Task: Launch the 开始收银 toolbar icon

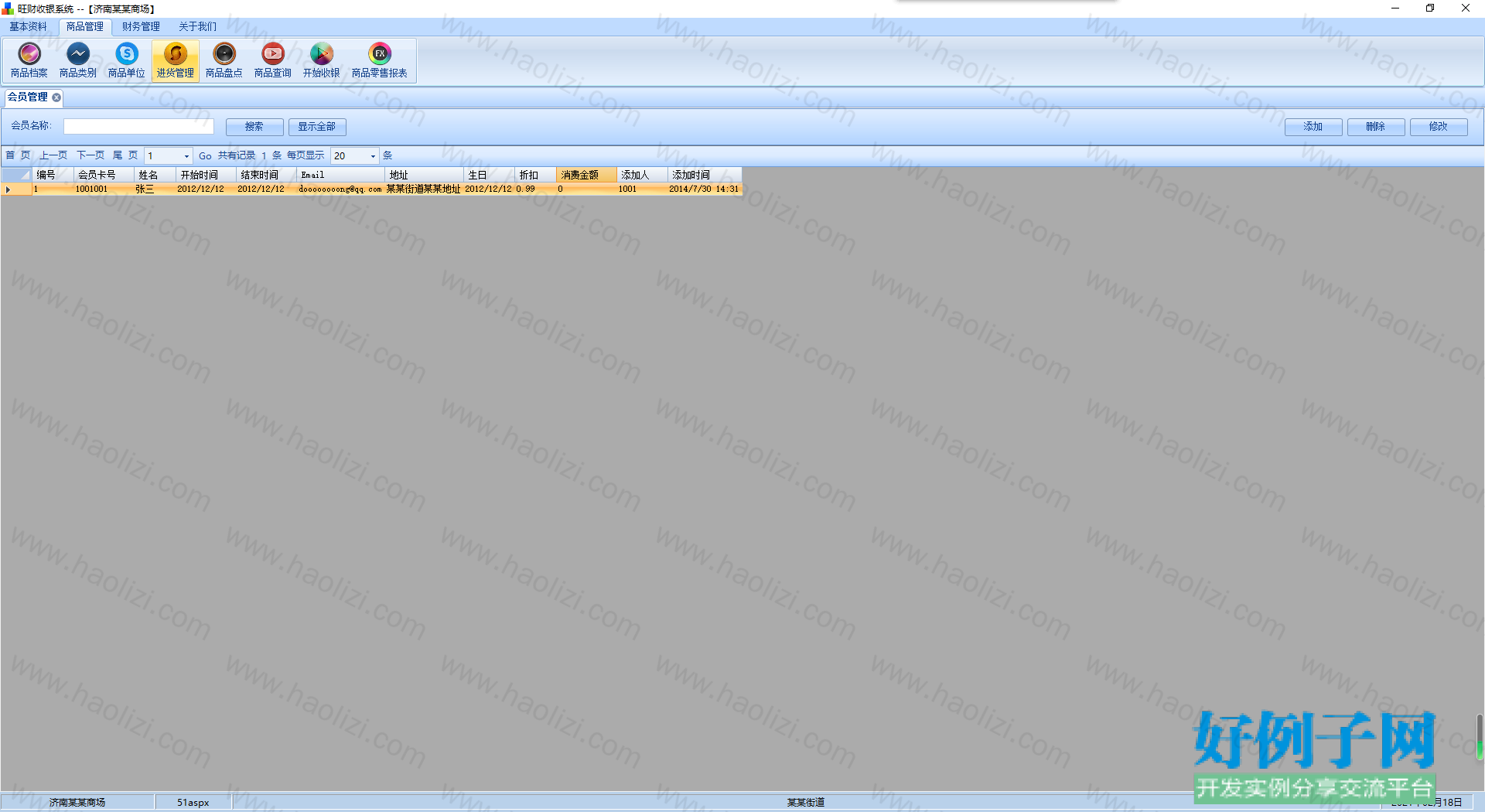Action: pos(322,60)
